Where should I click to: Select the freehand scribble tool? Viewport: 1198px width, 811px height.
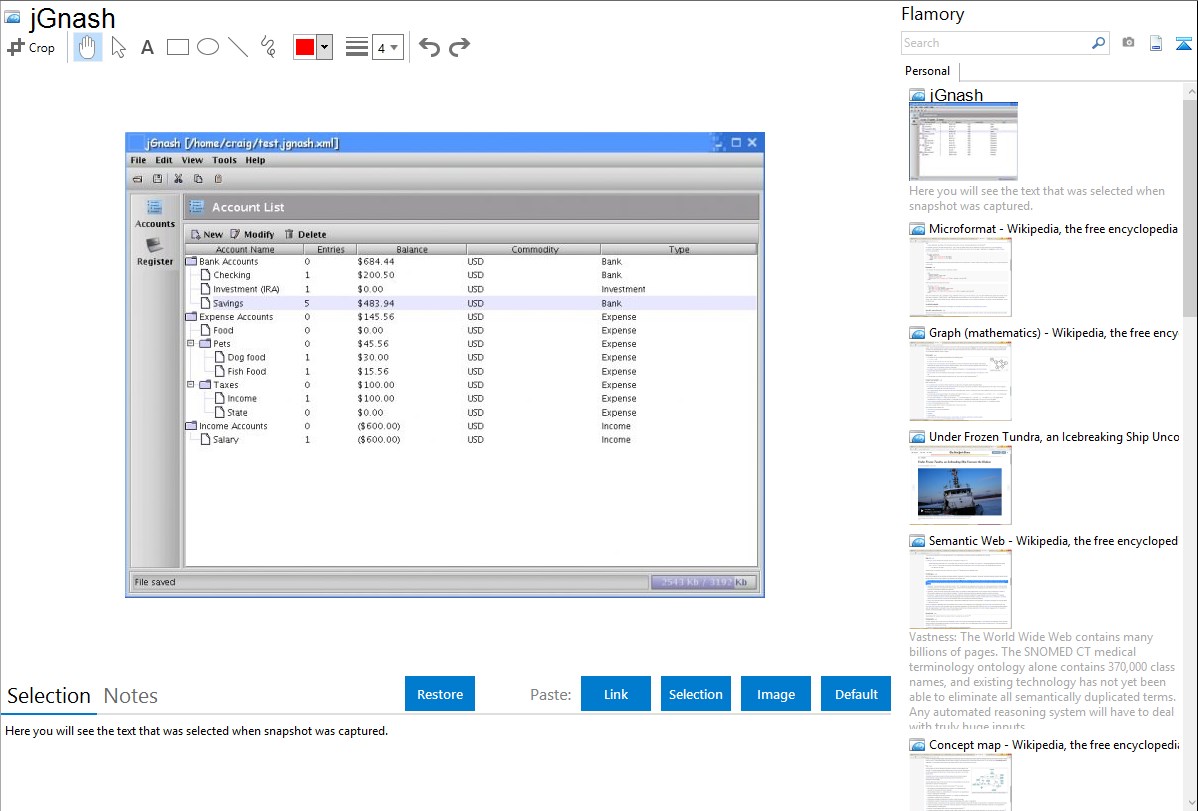[x=268, y=47]
